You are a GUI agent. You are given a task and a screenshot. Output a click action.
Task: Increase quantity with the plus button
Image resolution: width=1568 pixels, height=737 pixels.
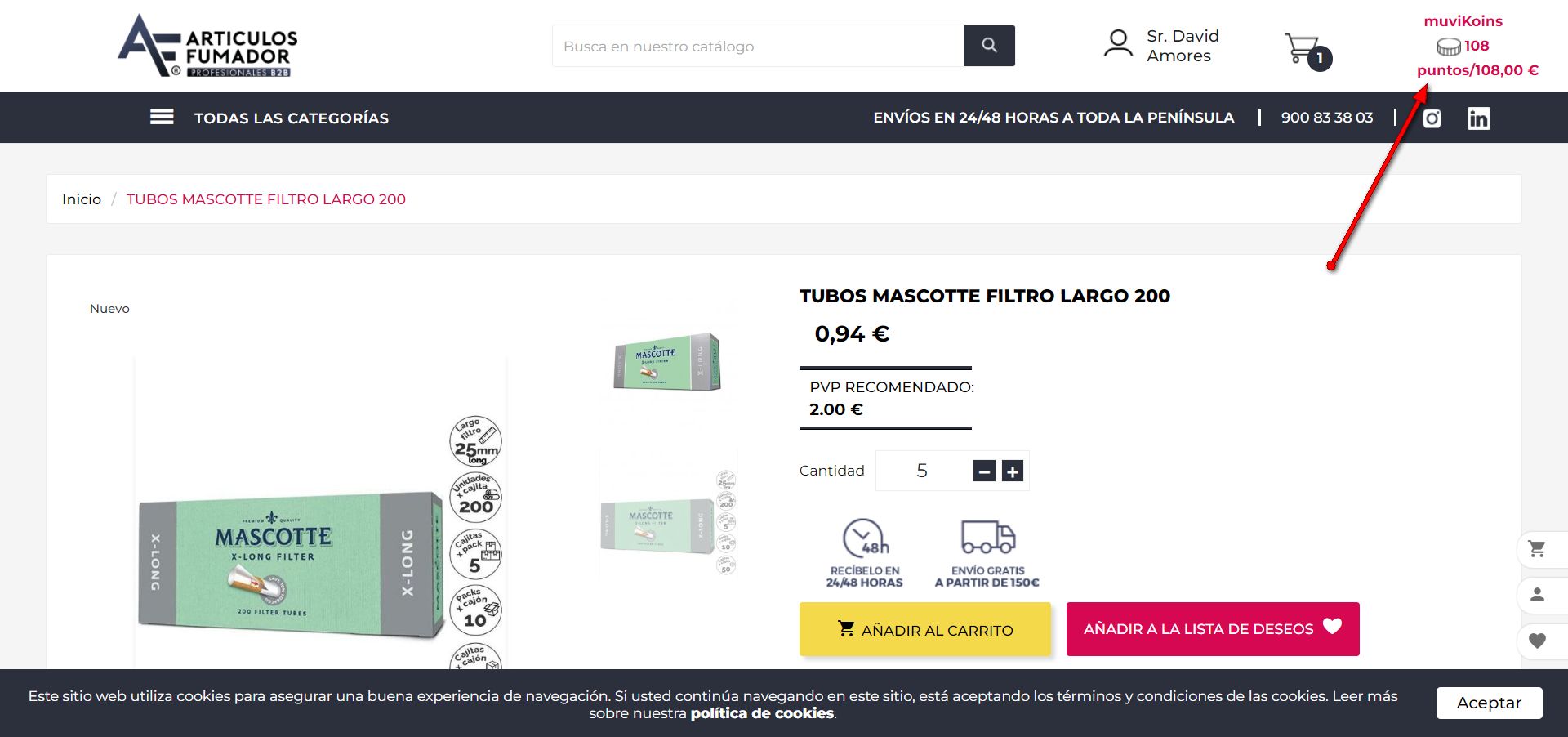[x=1013, y=471]
